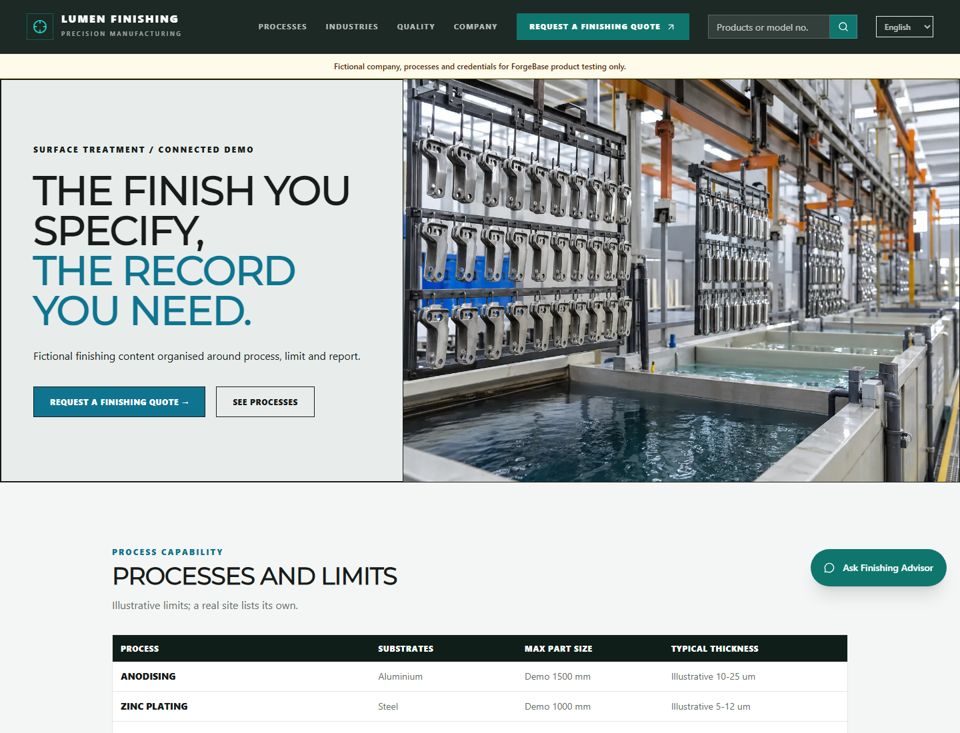Click the magnifier search icon button
The width and height of the screenshot is (960, 733).
[843, 27]
